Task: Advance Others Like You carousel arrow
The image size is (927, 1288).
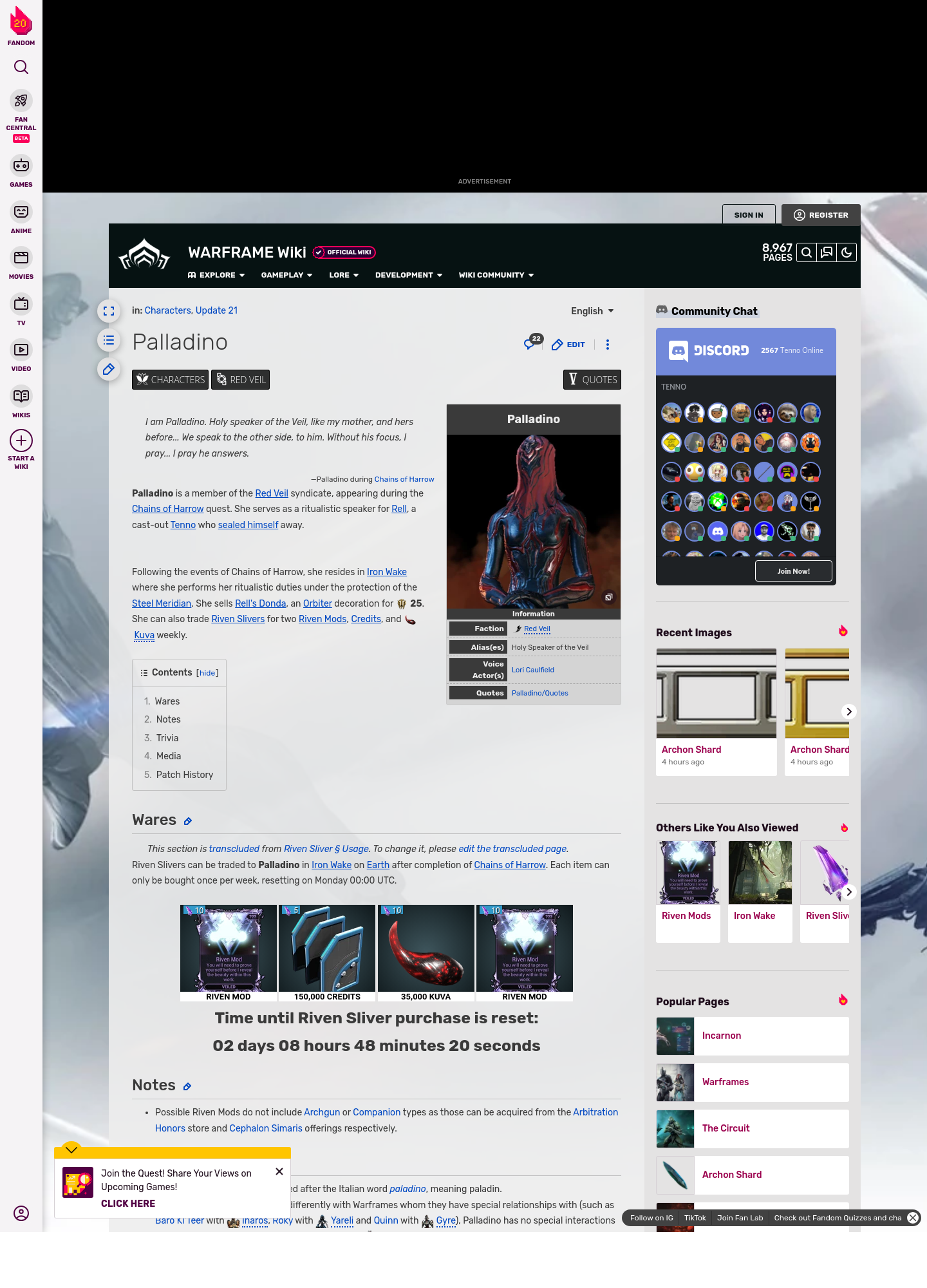Action: tap(849, 892)
